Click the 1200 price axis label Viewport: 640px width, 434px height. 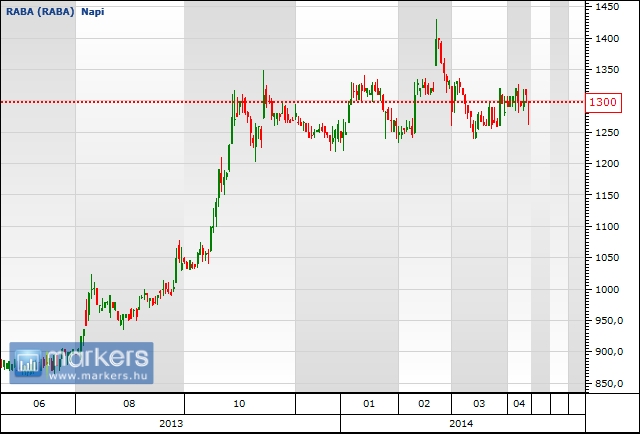point(606,164)
